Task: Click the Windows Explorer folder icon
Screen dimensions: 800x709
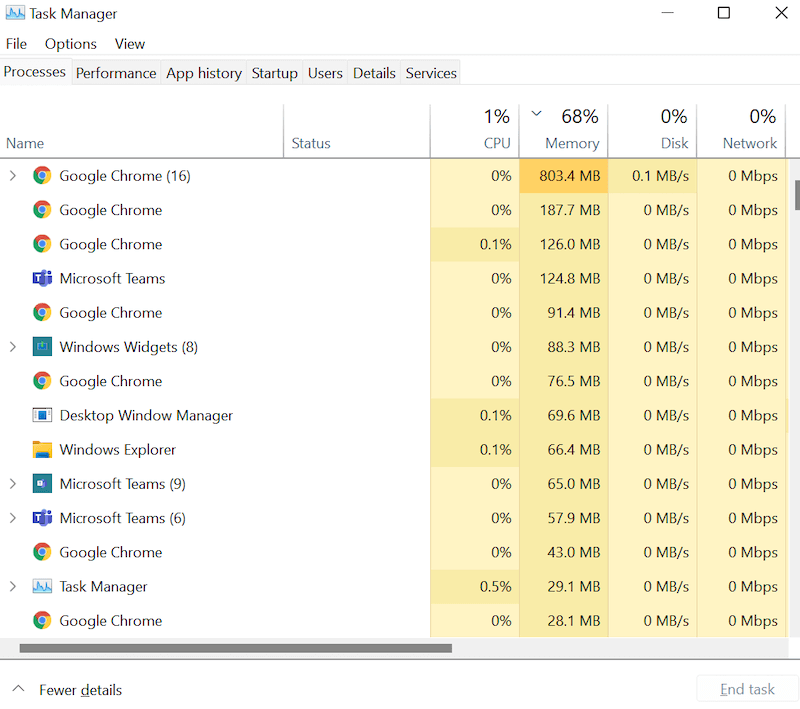Action: 42,450
